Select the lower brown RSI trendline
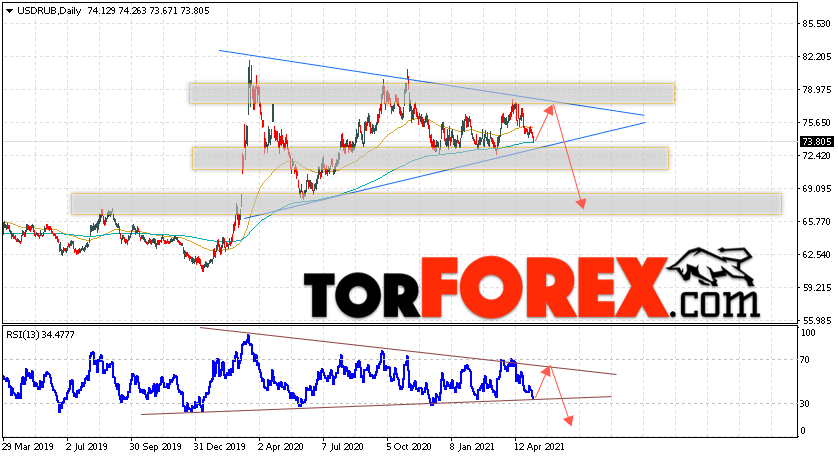Screen dimensions: 838x458 [x=376, y=405]
